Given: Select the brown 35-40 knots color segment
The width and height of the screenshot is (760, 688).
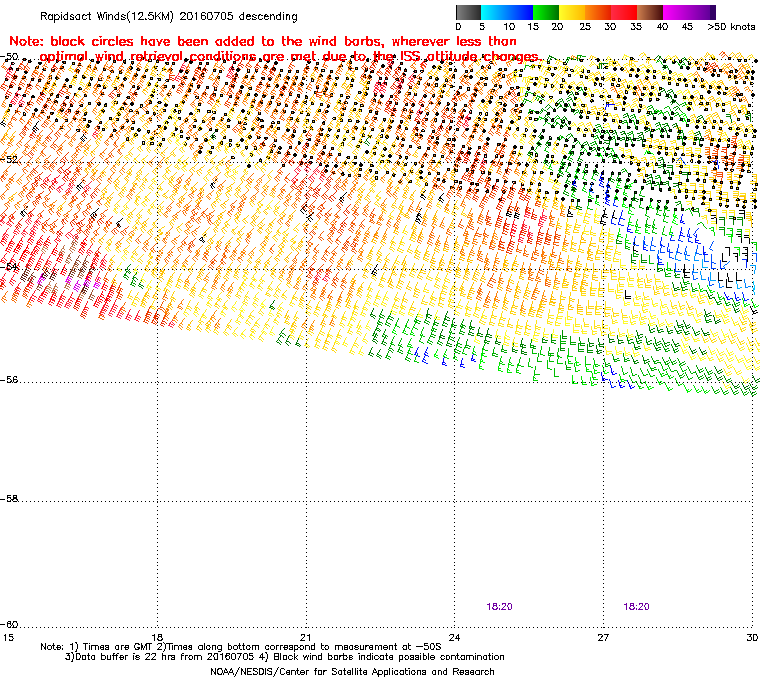Looking at the screenshot, I should click(650, 12).
